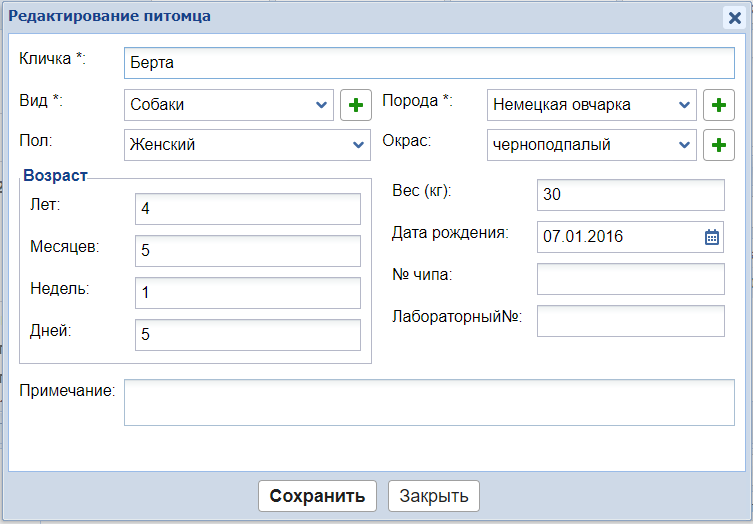Open the calendar picker for Дата рождения

[712, 237]
